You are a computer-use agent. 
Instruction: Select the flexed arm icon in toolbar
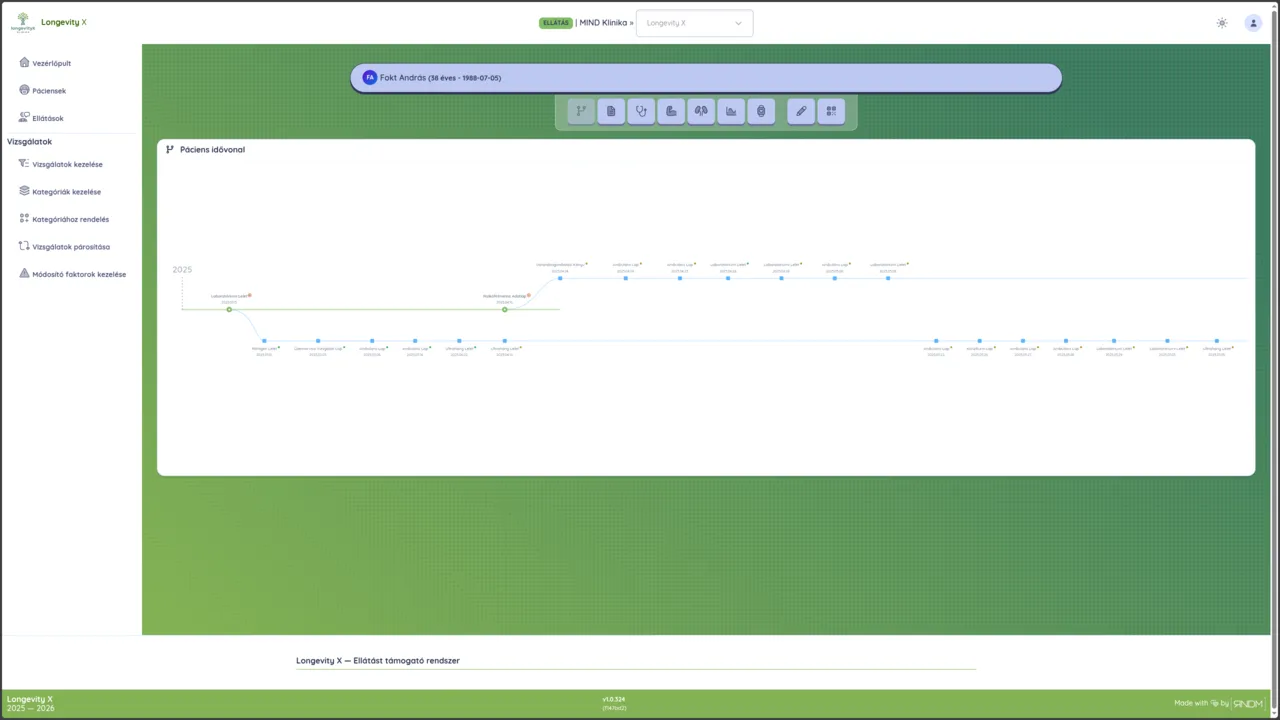click(x=671, y=111)
